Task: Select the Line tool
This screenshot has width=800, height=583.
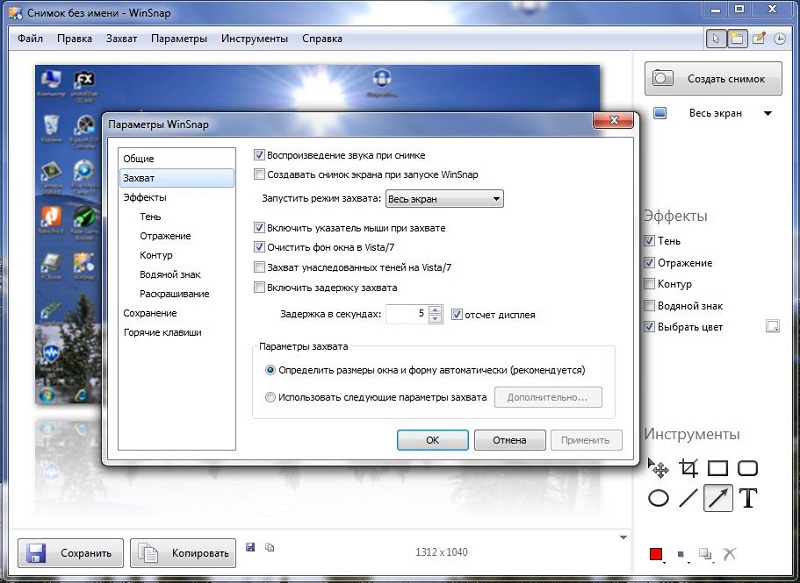Action: pyautogui.click(x=688, y=498)
